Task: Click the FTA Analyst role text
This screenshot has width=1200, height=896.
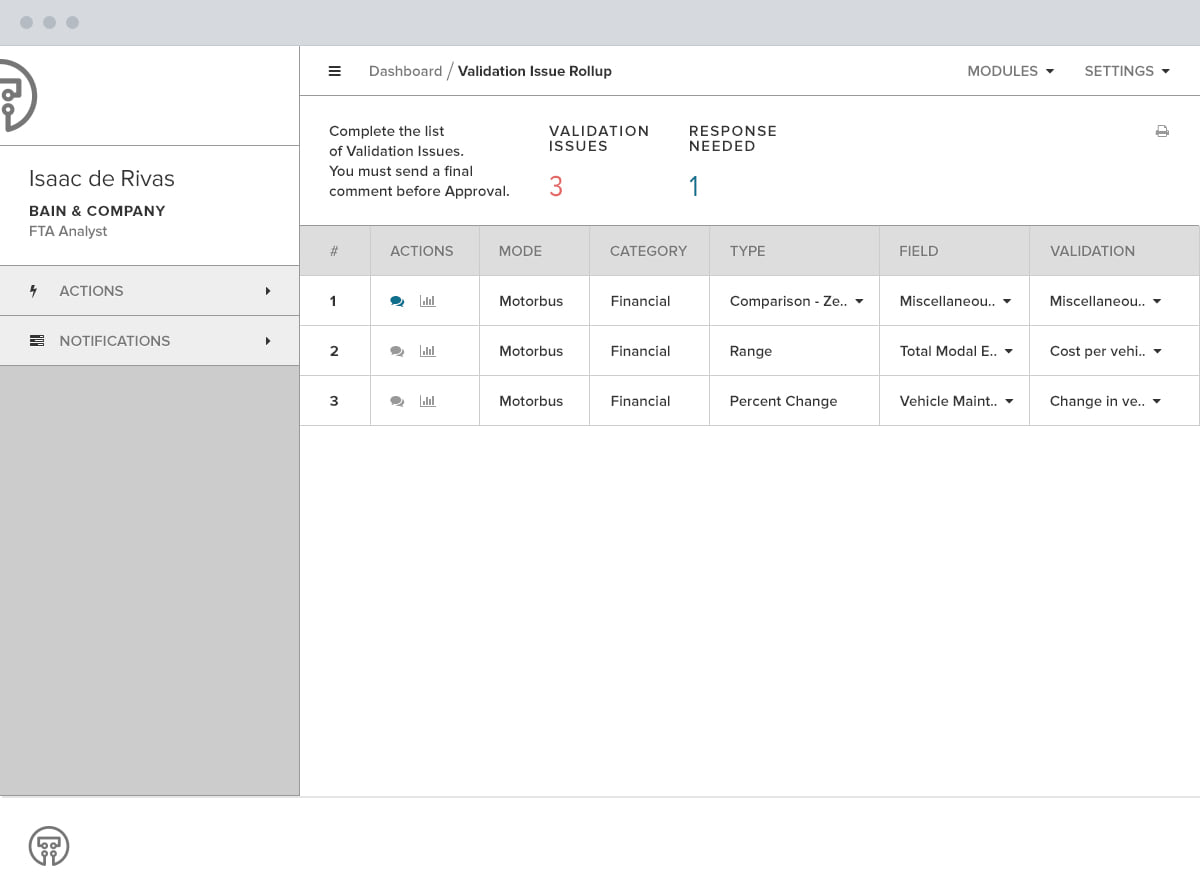Action: [x=68, y=231]
